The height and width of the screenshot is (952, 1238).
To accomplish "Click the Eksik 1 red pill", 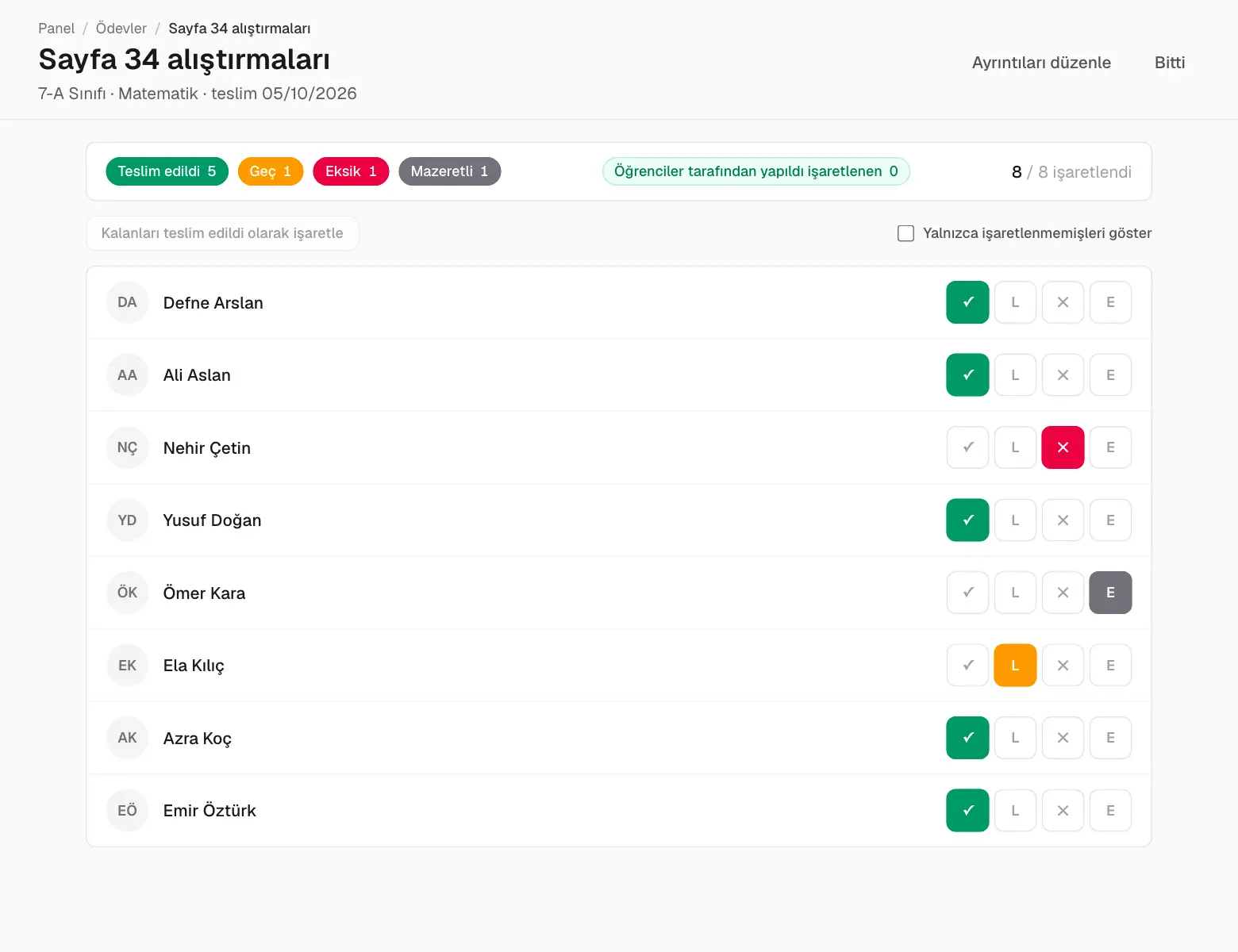I will click(x=351, y=171).
